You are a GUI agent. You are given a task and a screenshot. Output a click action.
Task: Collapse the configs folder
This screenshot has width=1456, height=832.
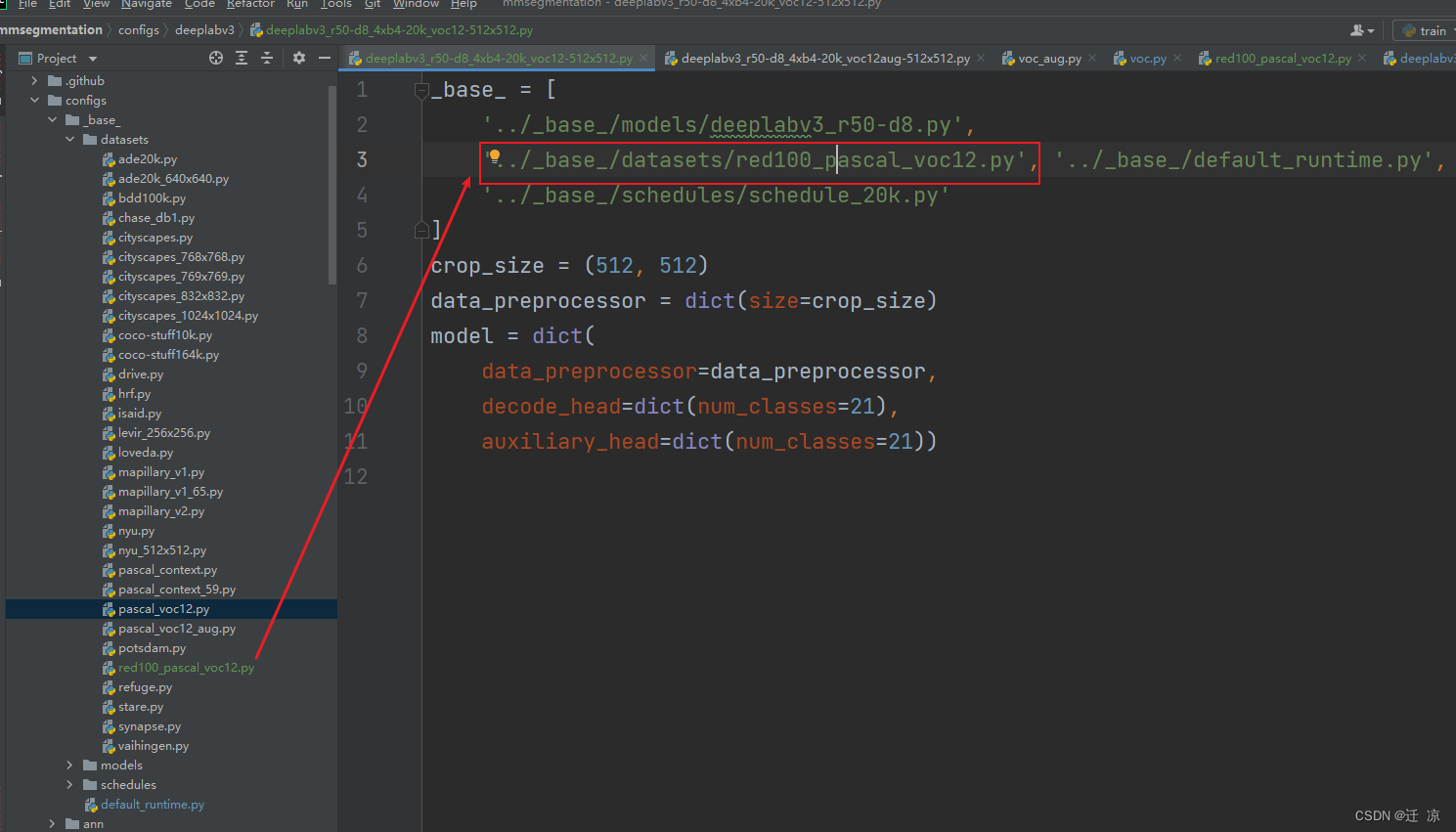pyautogui.click(x=35, y=101)
